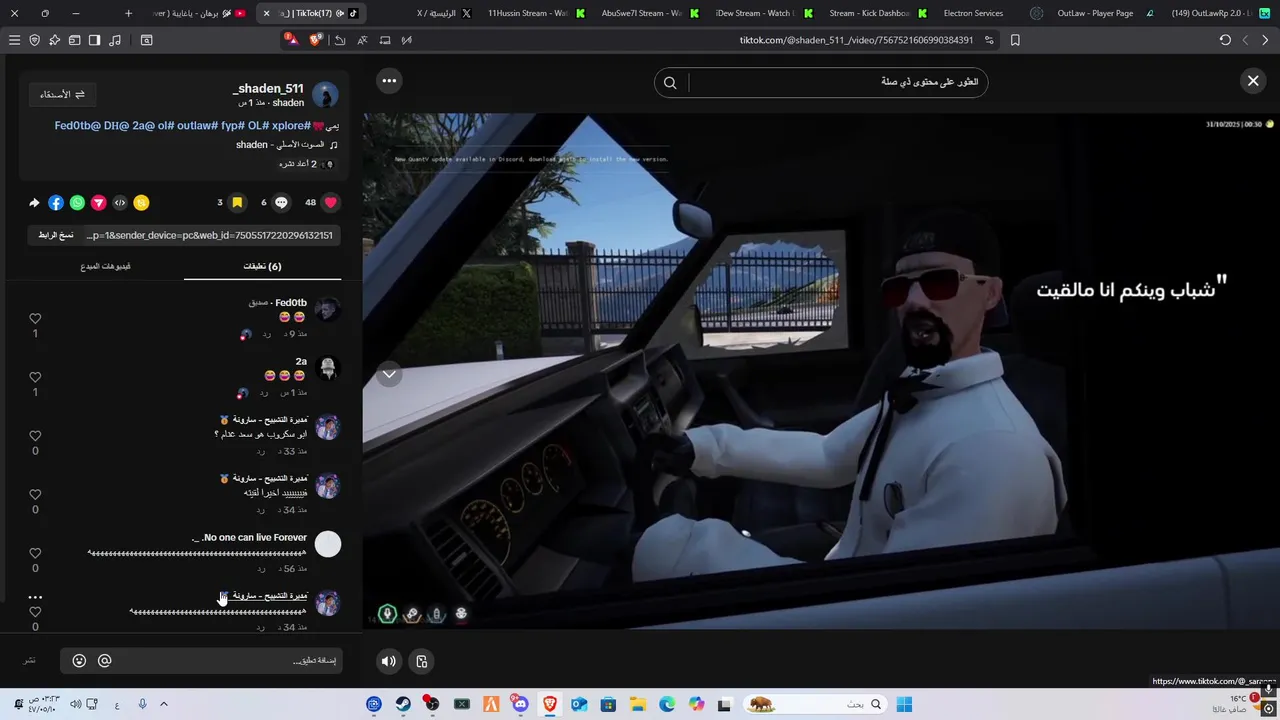Switch to the comments (6) tab
1280x720 pixels.
tap(262, 266)
